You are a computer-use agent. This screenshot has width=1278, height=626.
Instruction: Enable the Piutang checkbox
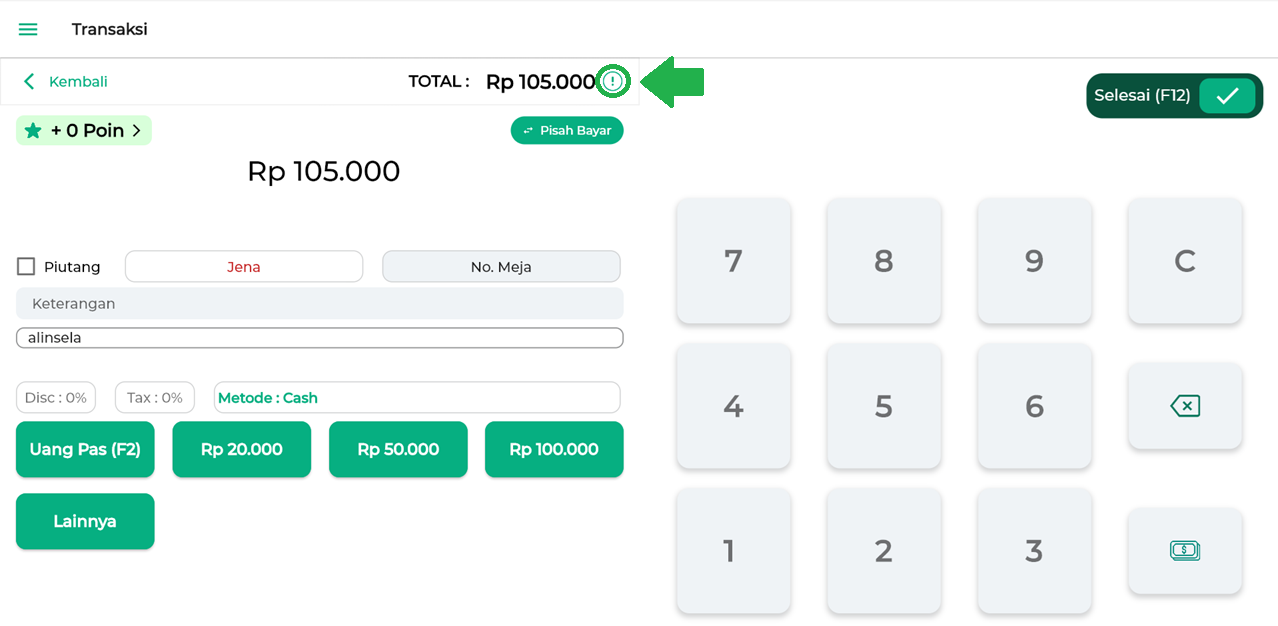pyautogui.click(x=26, y=267)
